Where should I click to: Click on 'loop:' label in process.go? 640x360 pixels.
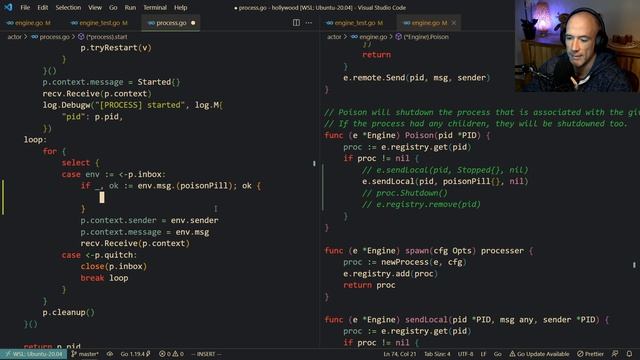[35, 140]
